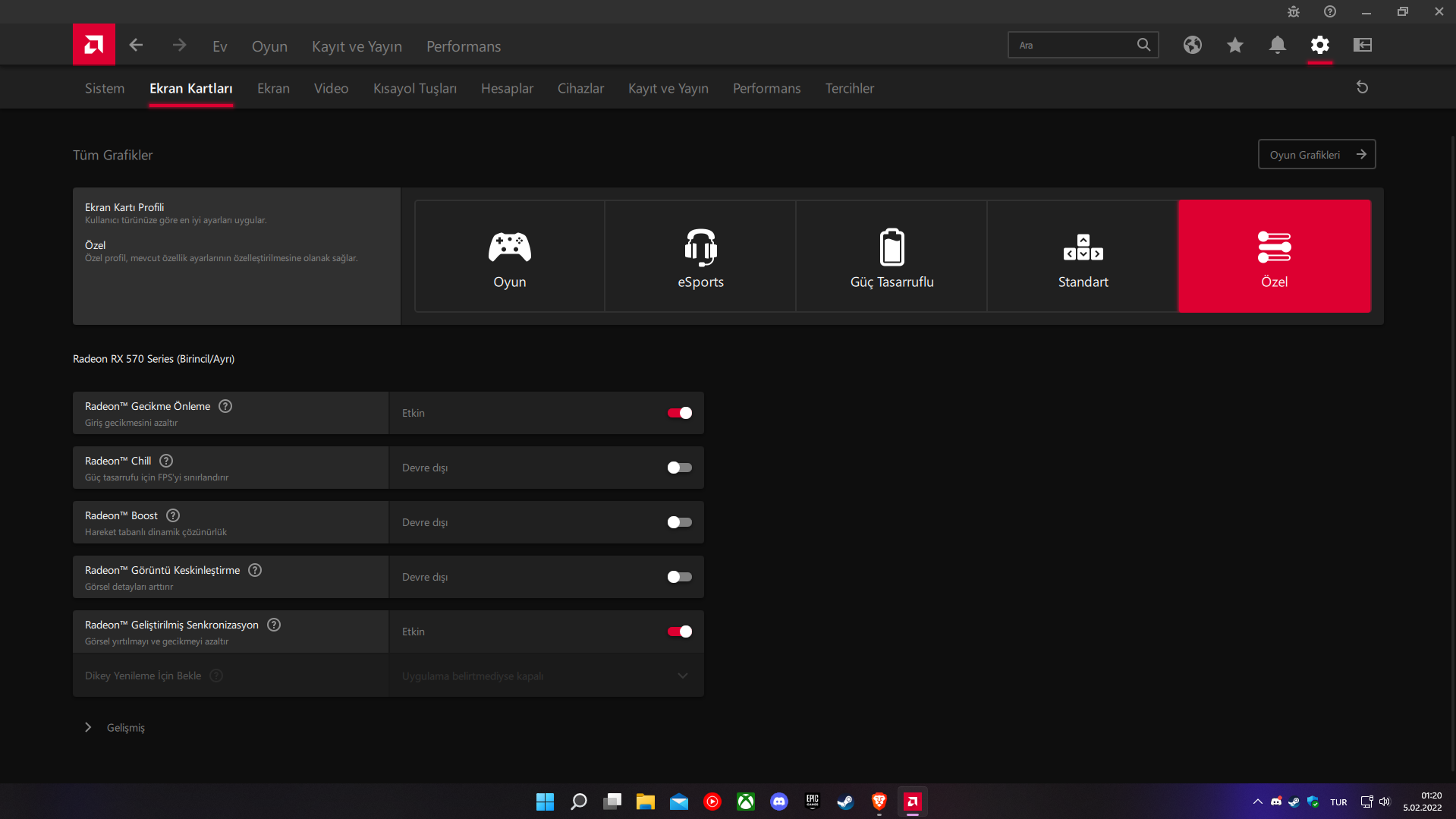Open the web browser globe icon
The image size is (1456, 819).
point(1193,45)
